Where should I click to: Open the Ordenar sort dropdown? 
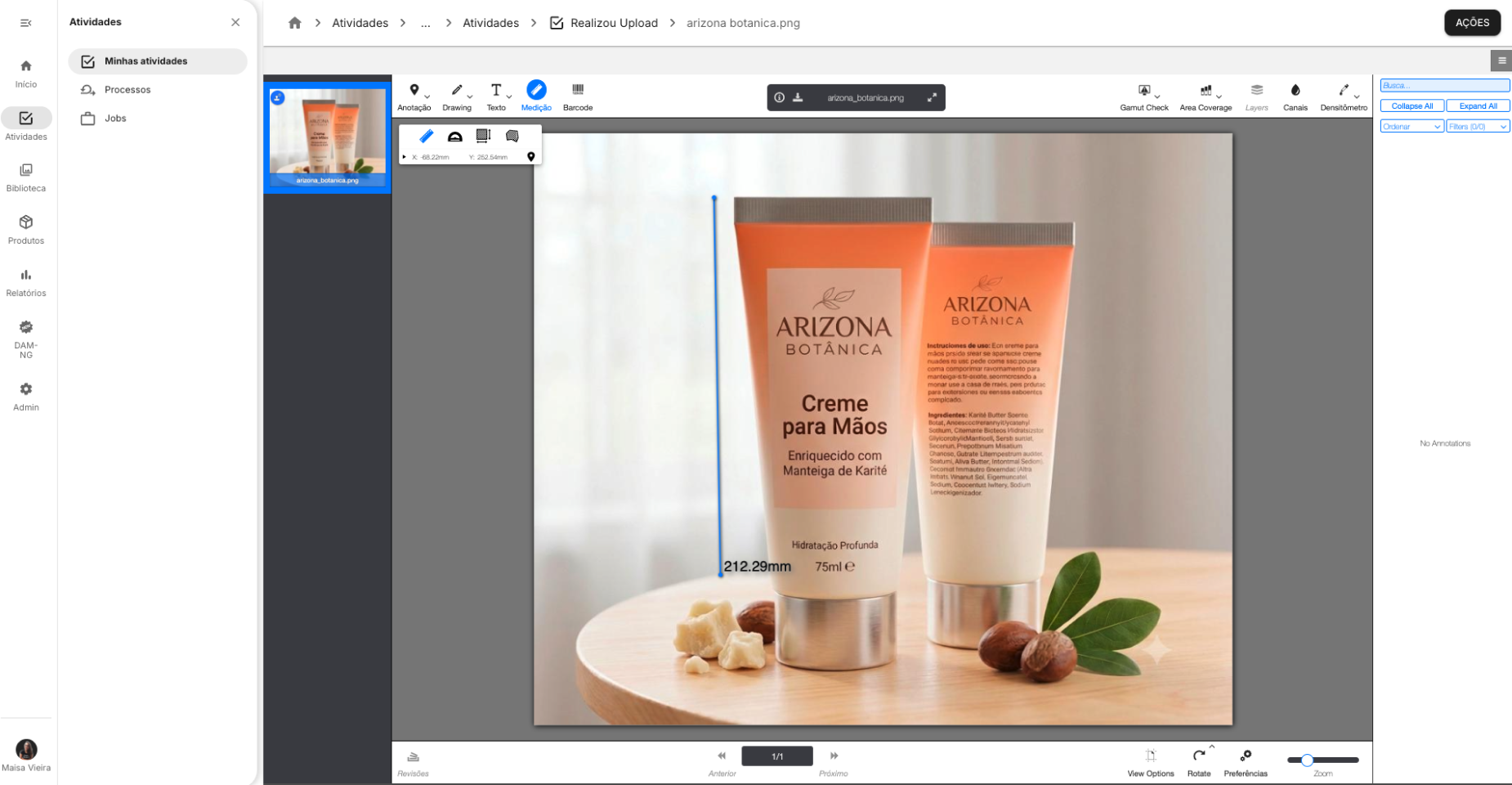point(1412,127)
